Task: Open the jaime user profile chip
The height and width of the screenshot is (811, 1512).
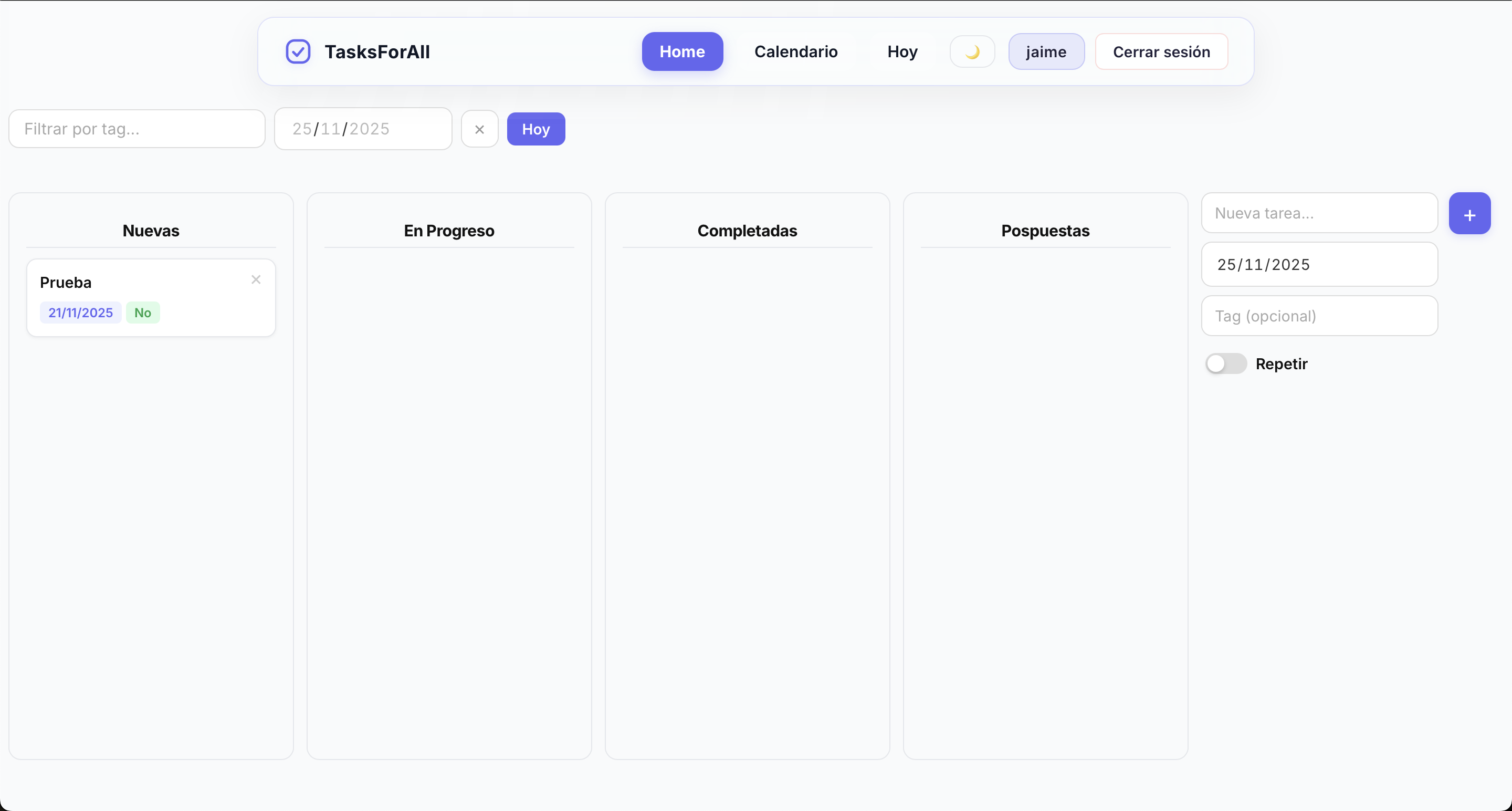Action: point(1046,51)
